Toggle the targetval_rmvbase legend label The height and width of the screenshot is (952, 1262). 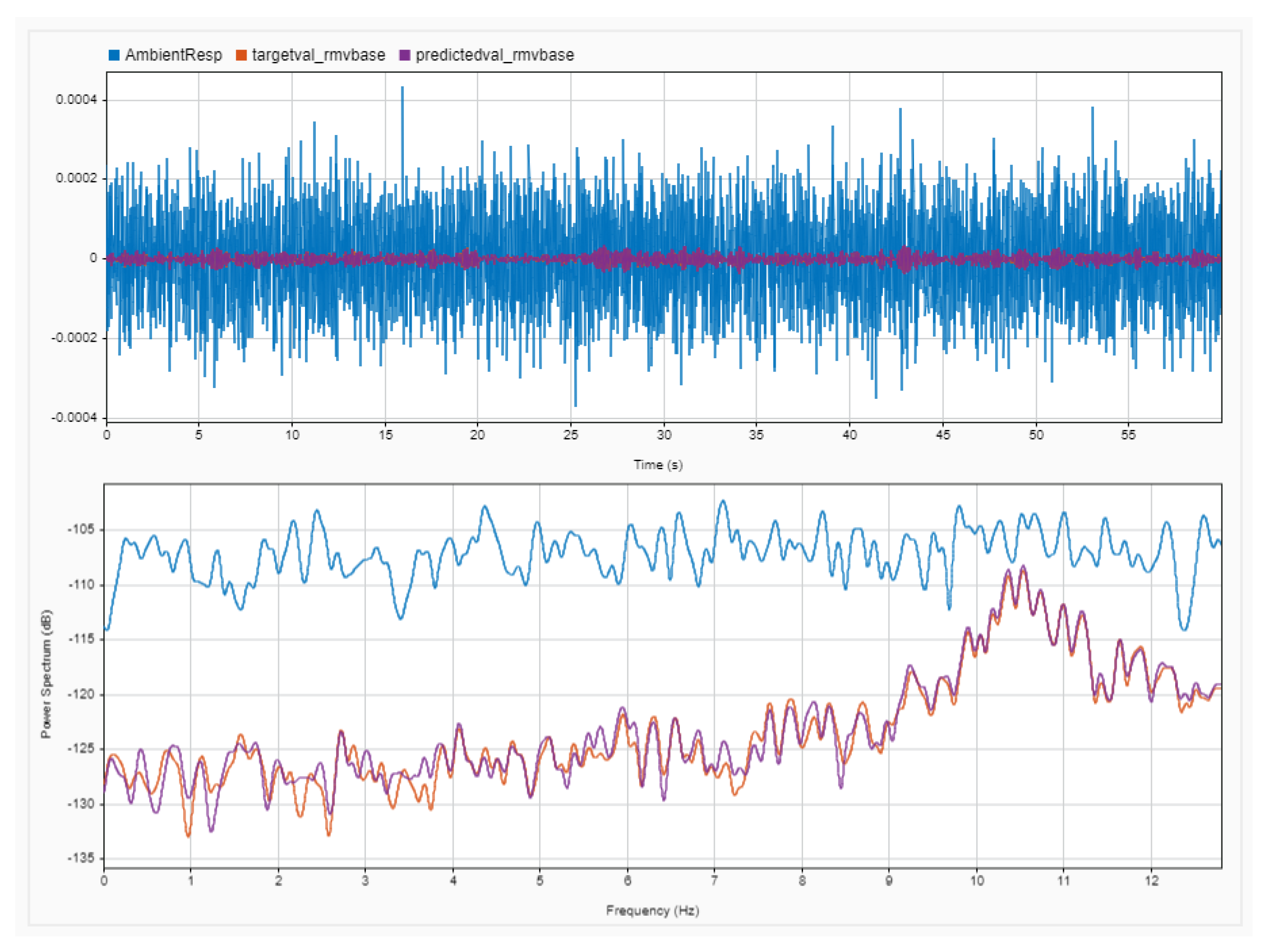click(x=318, y=55)
